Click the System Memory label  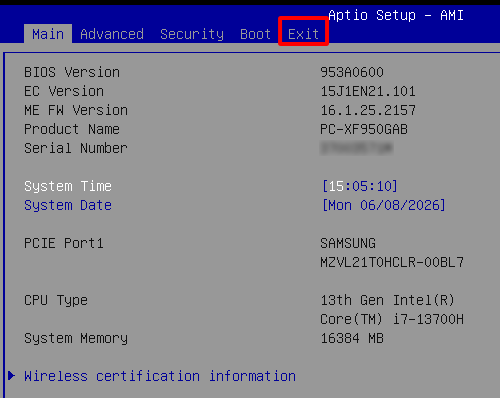point(76,339)
